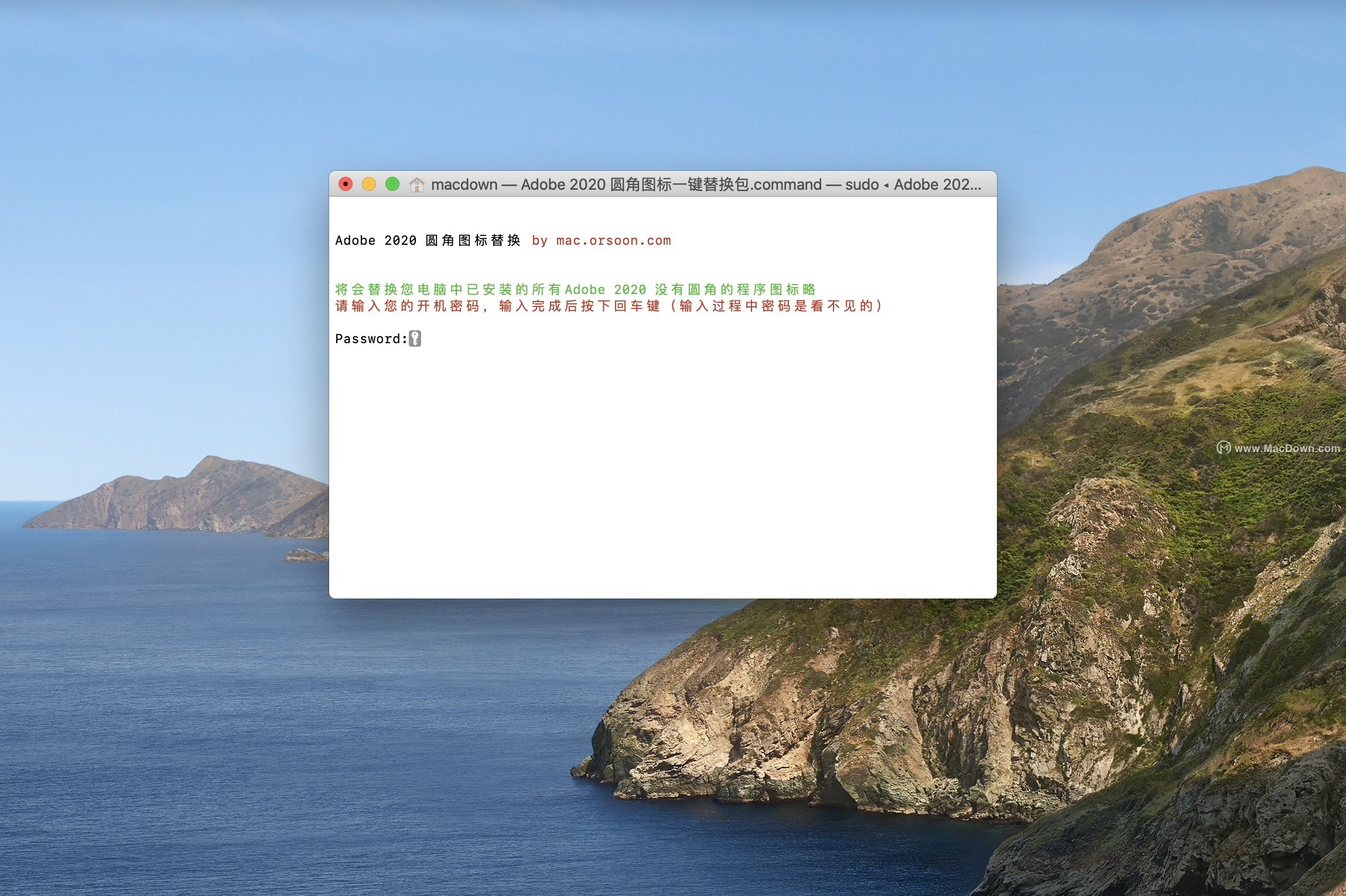Minimize the Terminal window with yellow button
This screenshot has height=896, width=1346.
click(x=369, y=184)
